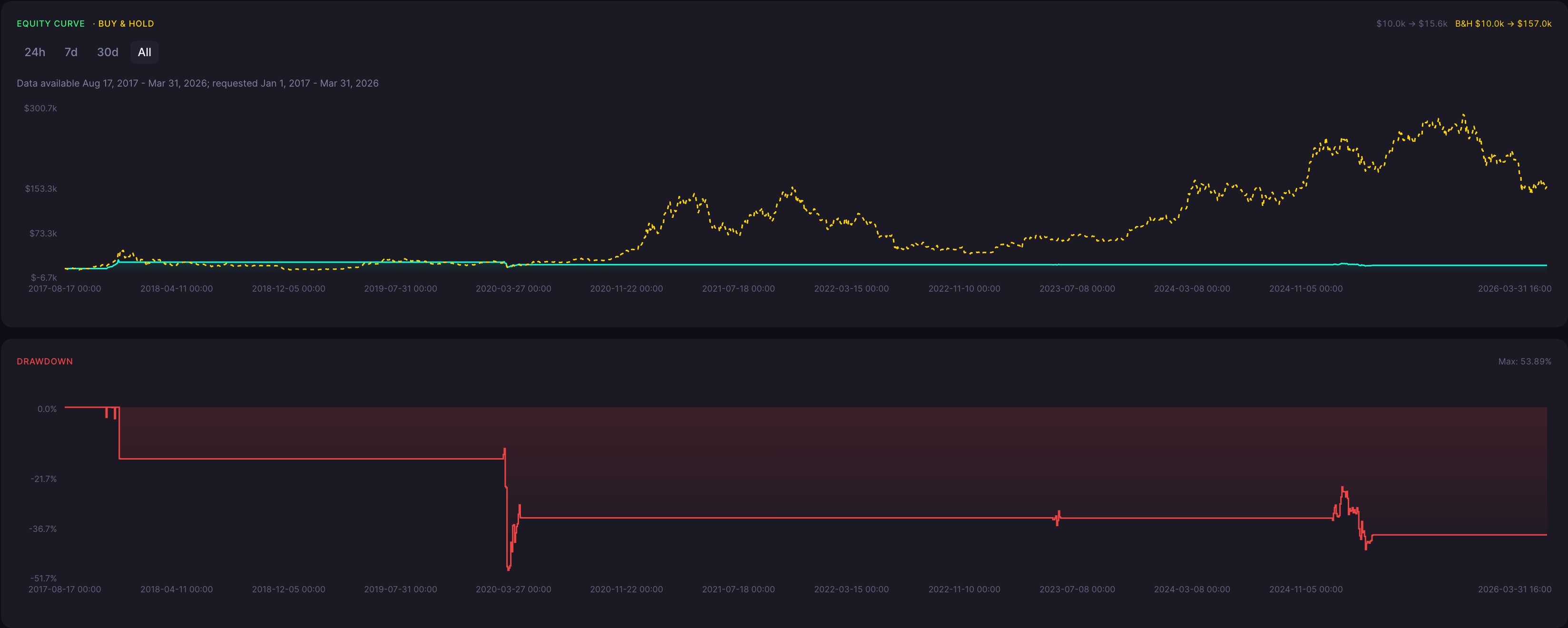Click the data availability notice text
This screenshot has height=628, width=1568.
point(198,83)
